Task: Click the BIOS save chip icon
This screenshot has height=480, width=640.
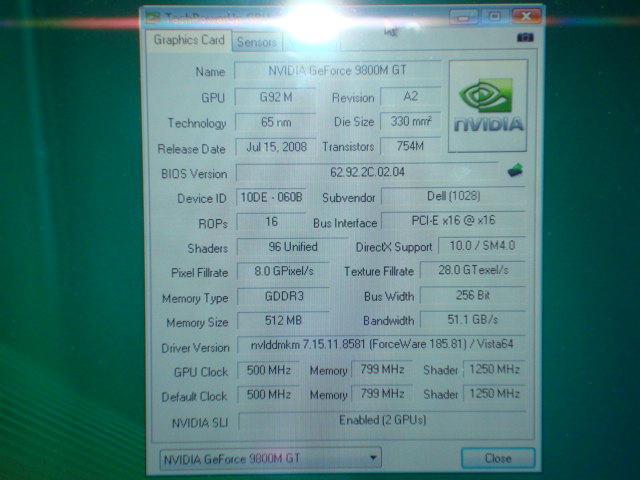Action: 515,170
